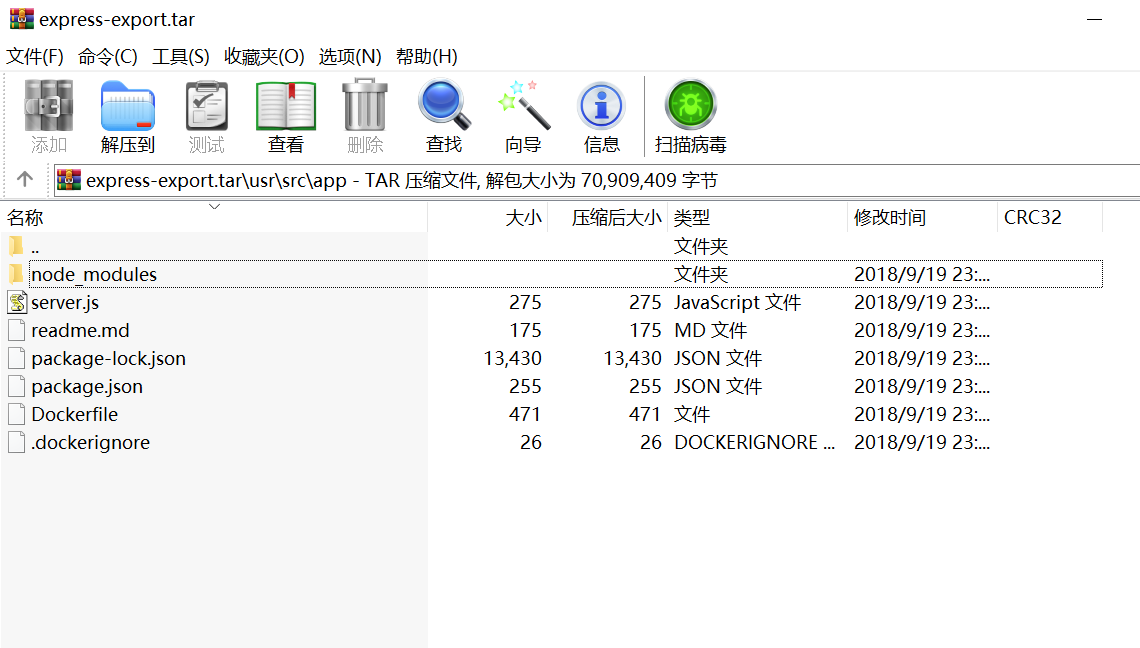Screen dimensions: 1140x648
Task: Sort by 大小 column header
Action: pyautogui.click(x=523, y=218)
